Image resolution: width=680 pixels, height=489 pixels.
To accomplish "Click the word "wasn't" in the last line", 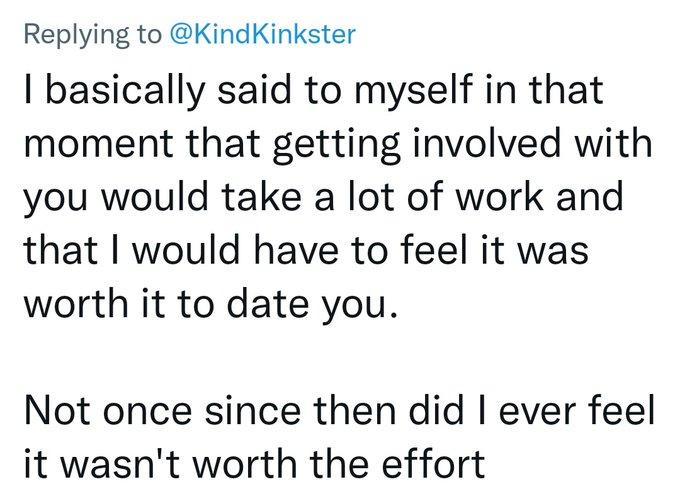I will click(x=124, y=465).
